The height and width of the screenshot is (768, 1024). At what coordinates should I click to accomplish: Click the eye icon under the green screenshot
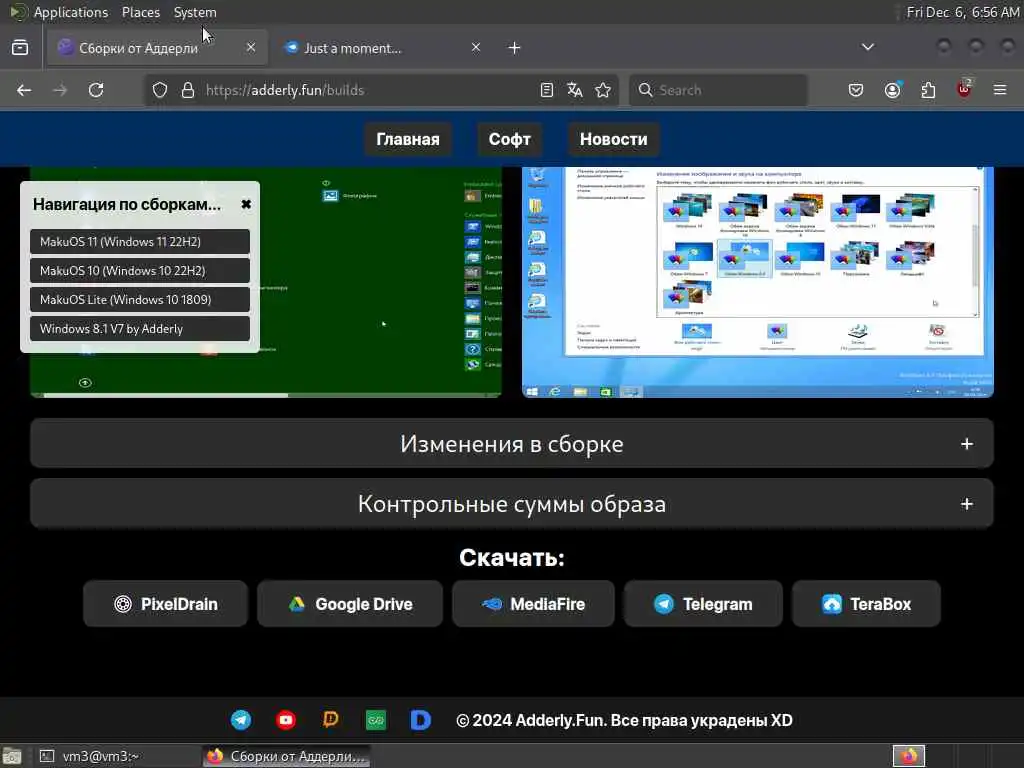click(85, 383)
